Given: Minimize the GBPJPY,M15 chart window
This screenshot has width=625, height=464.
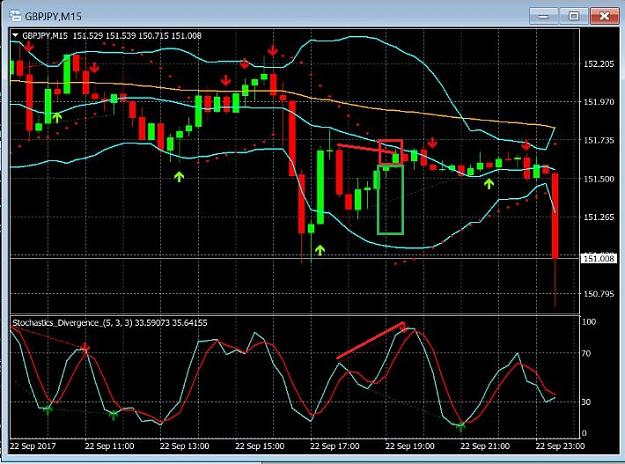Looking at the screenshot, I should tap(543, 16).
